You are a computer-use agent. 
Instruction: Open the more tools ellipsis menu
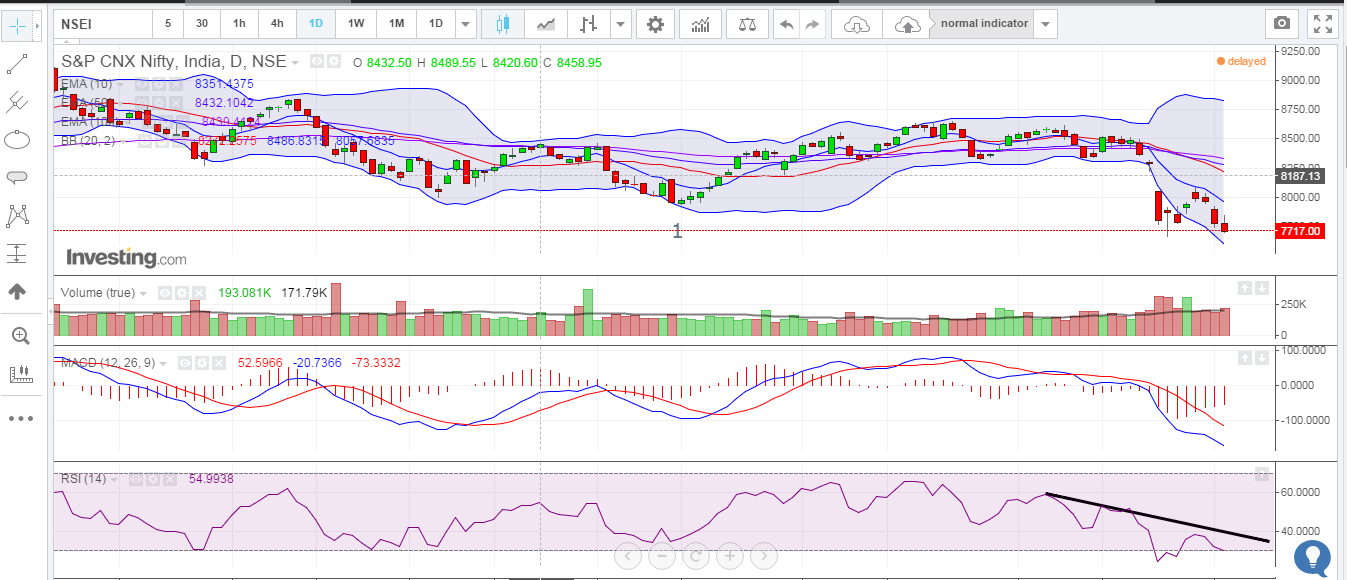point(21,418)
